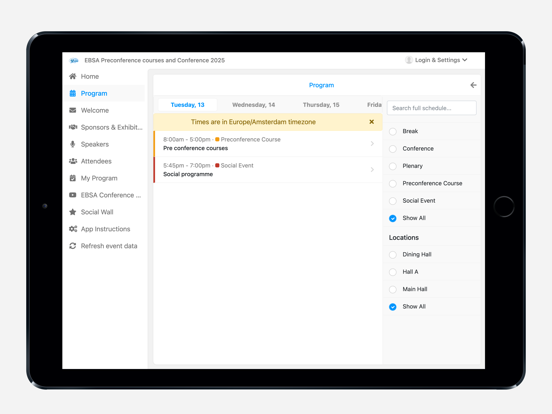Select the Preconference Course filter radio
This screenshot has width=552, height=414.
[x=393, y=183]
